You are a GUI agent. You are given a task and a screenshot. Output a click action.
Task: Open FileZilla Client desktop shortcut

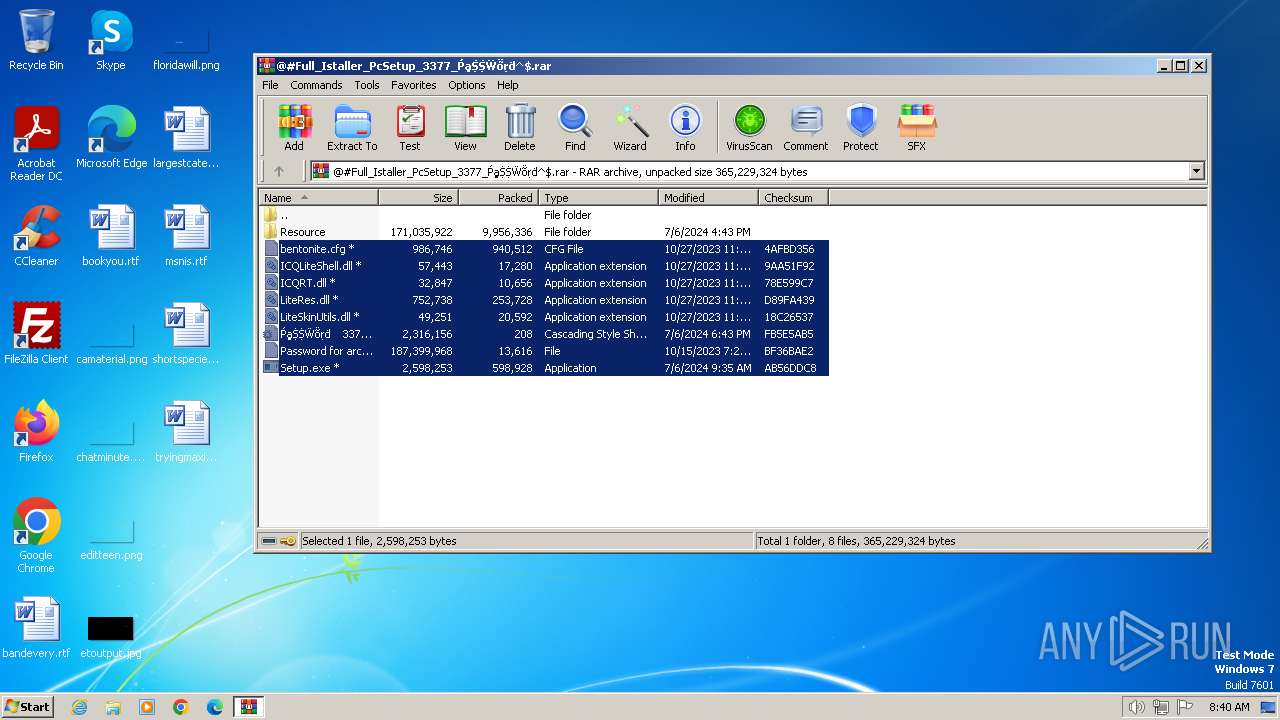point(36,334)
